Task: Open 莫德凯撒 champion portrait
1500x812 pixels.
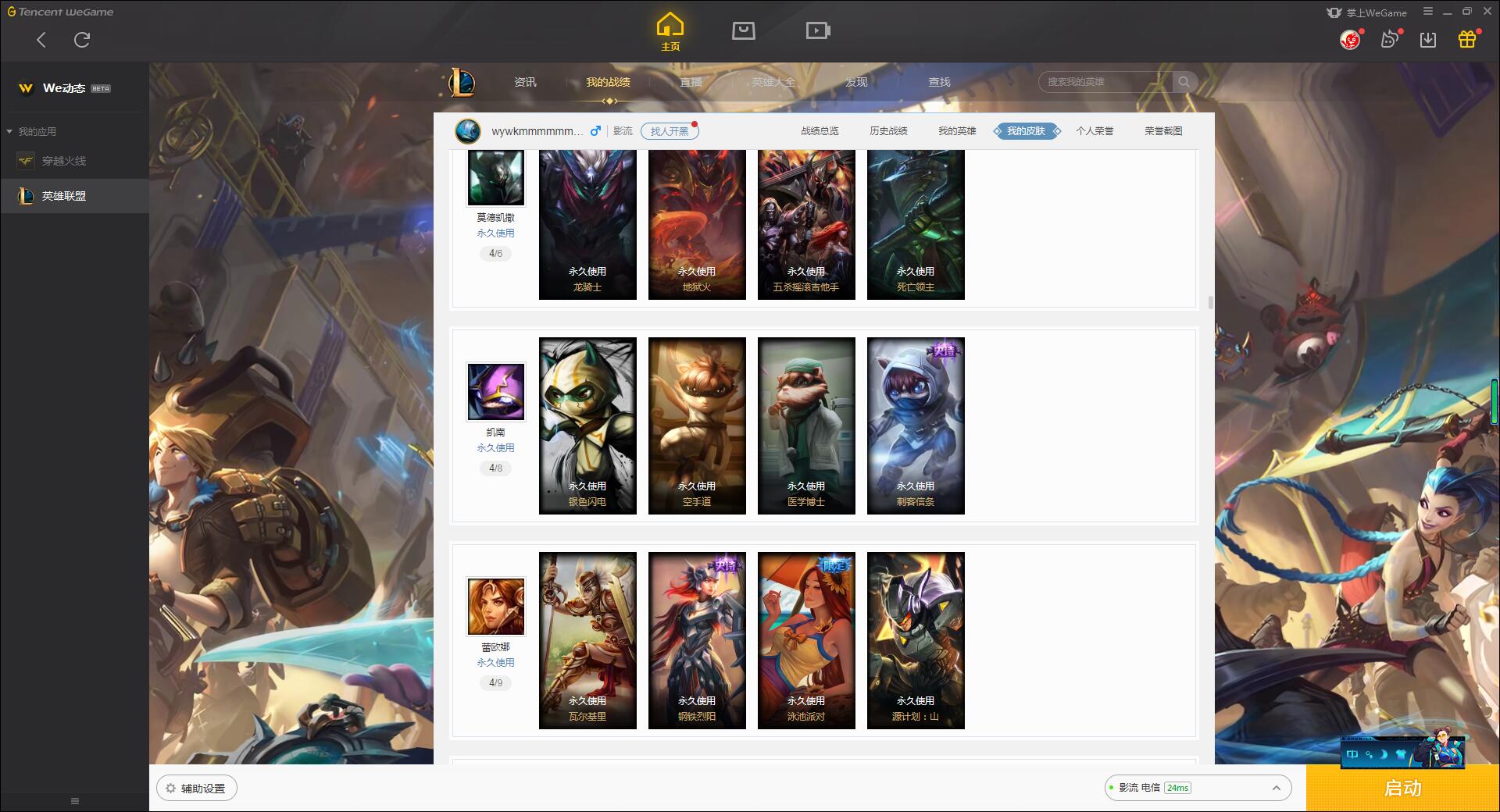Action: point(496,177)
